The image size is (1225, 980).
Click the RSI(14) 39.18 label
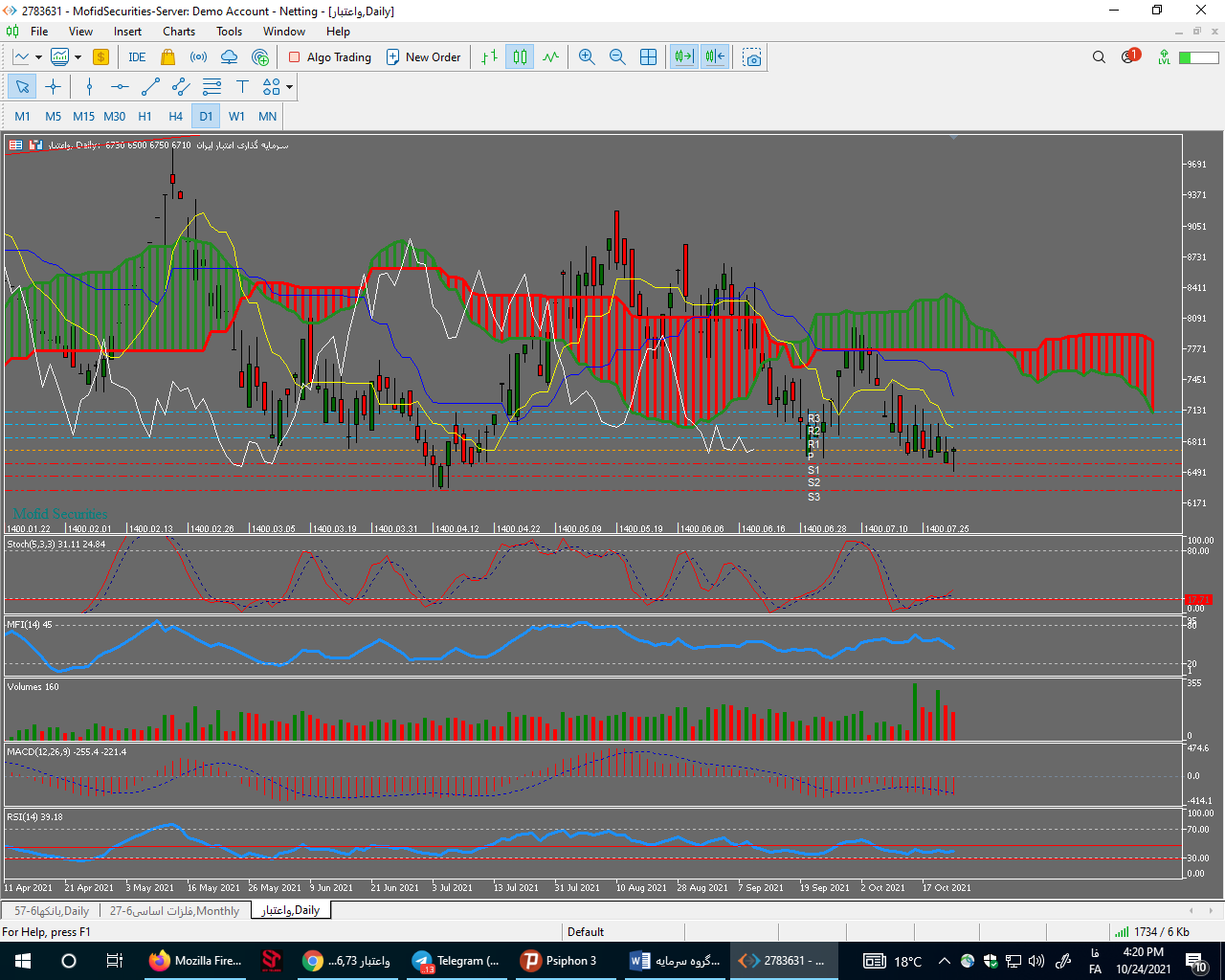[x=35, y=817]
